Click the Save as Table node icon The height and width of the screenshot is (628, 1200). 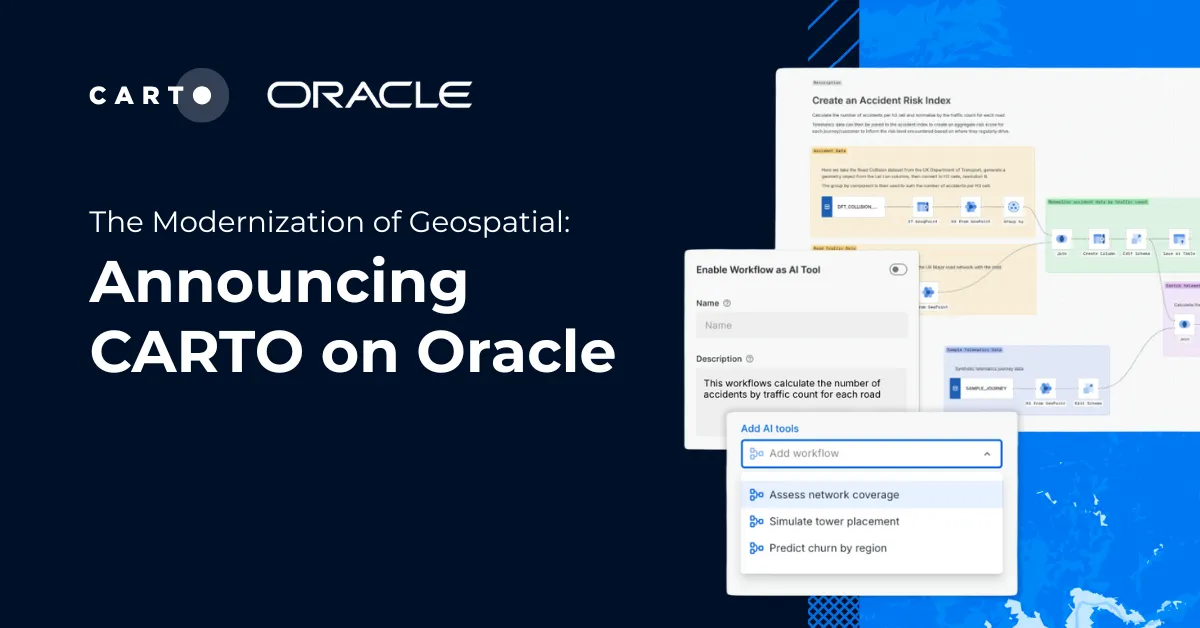click(1178, 238)
